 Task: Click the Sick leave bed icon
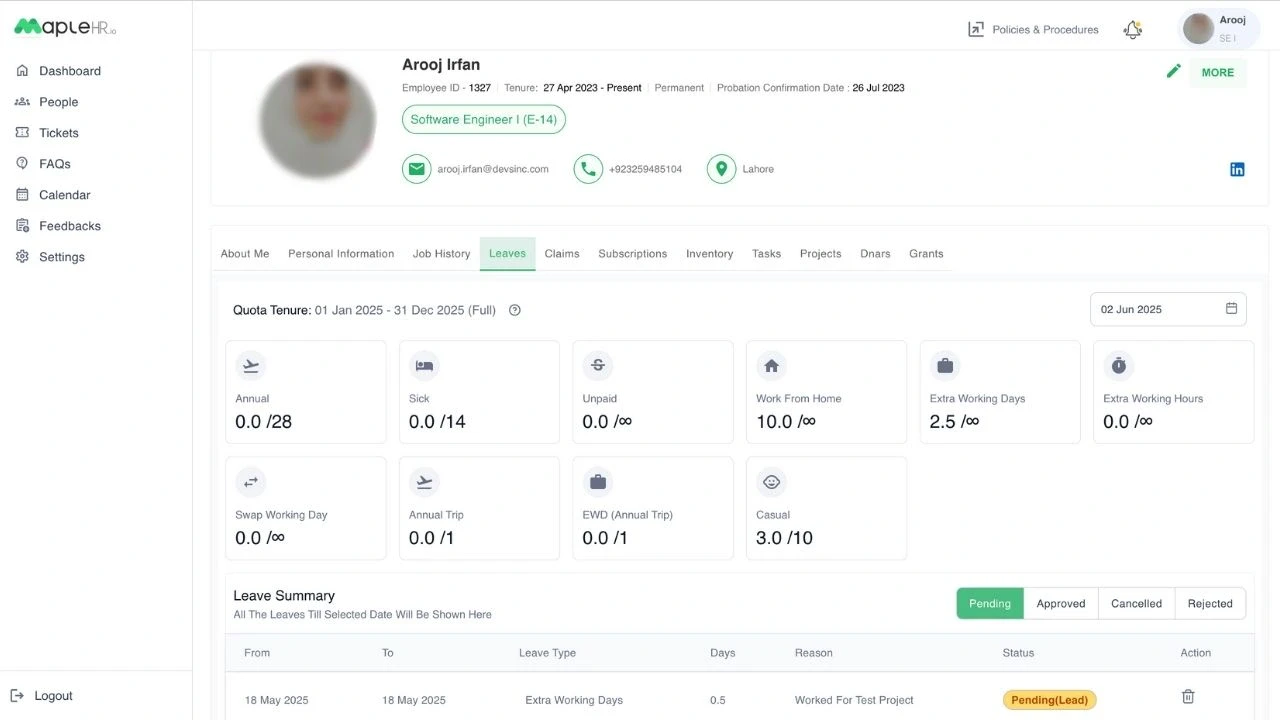(x=424, y=366)
